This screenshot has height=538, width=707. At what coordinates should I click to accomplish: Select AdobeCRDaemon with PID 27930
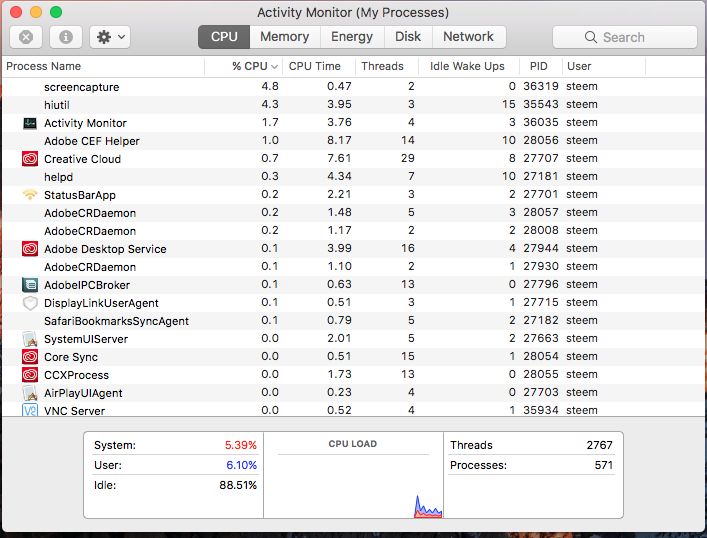coord(354,267)
